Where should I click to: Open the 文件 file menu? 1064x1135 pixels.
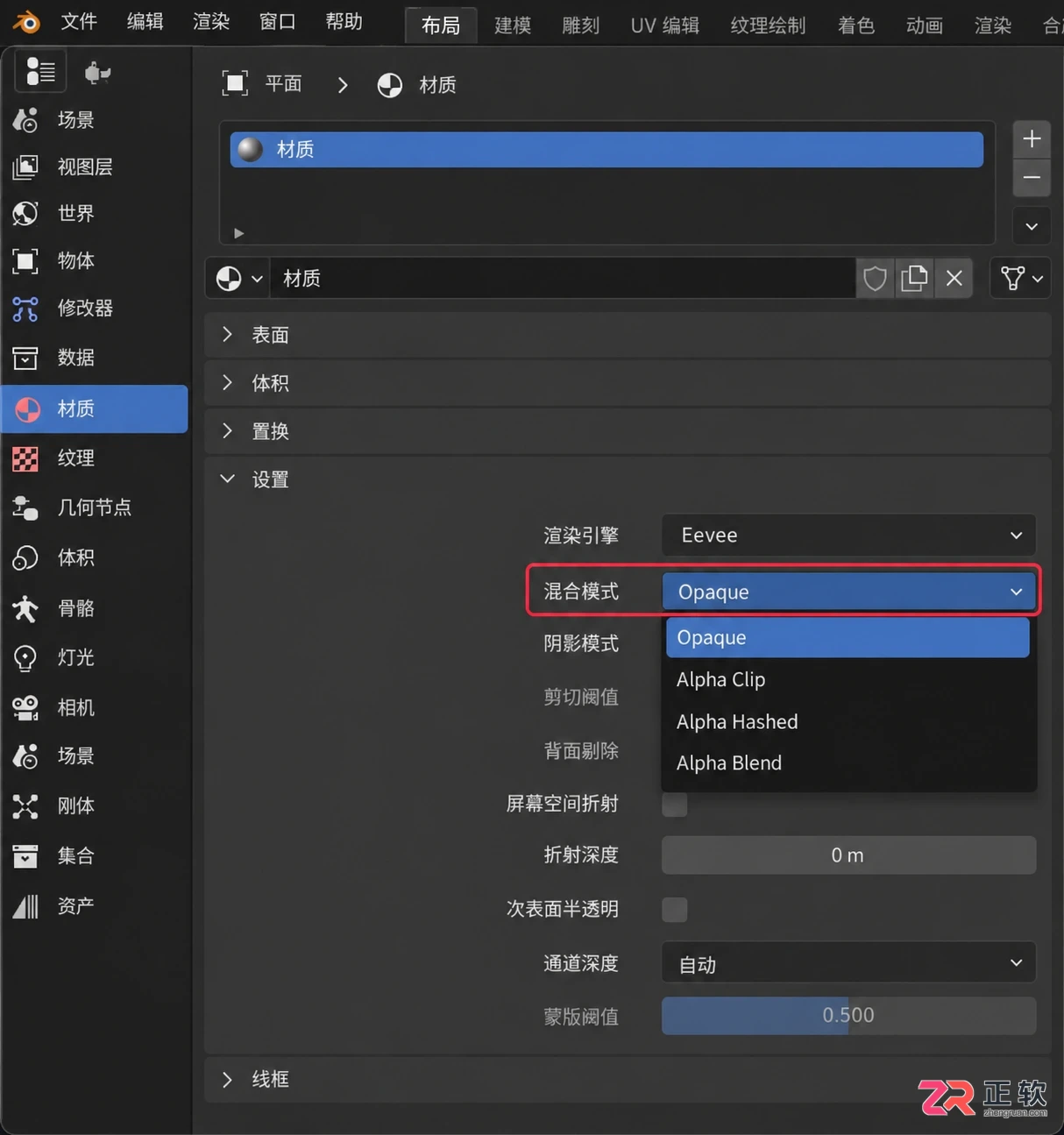79,21
